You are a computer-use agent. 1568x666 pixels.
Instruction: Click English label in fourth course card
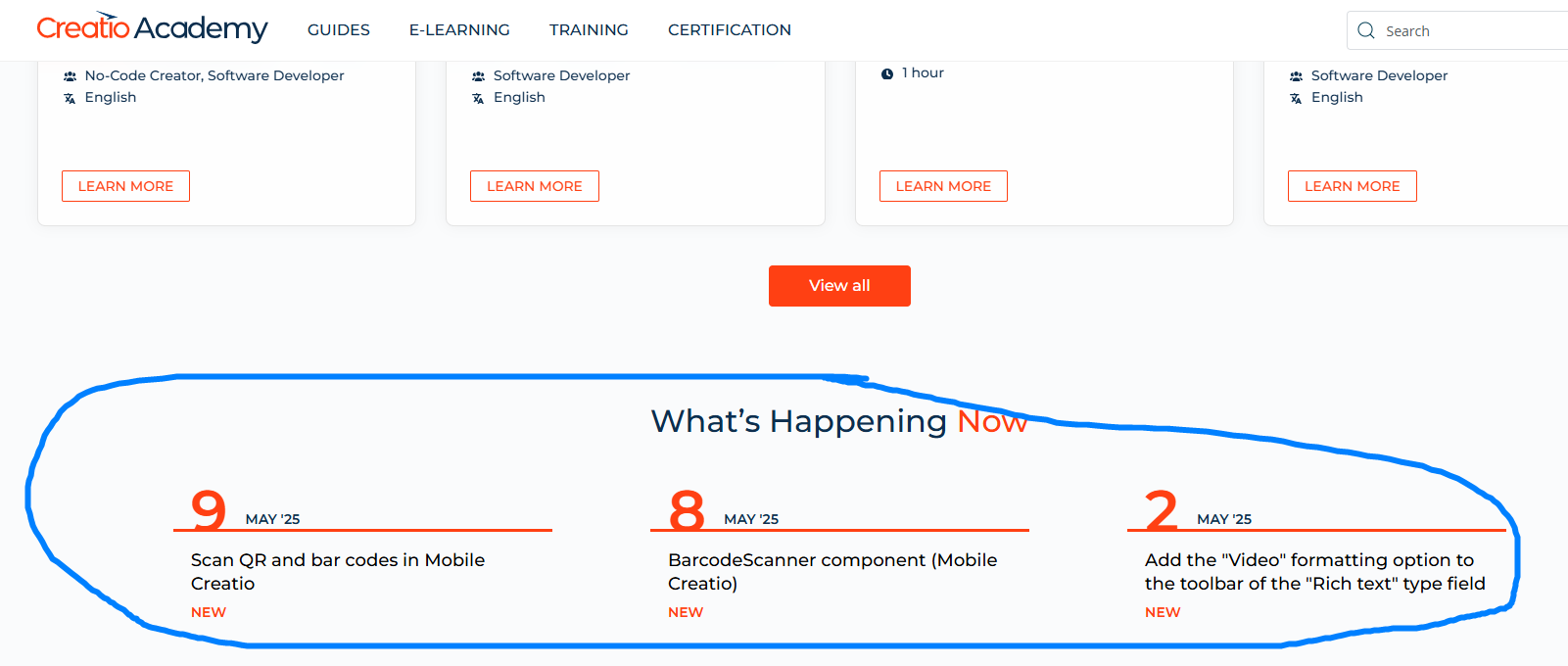click(1337, 97)
